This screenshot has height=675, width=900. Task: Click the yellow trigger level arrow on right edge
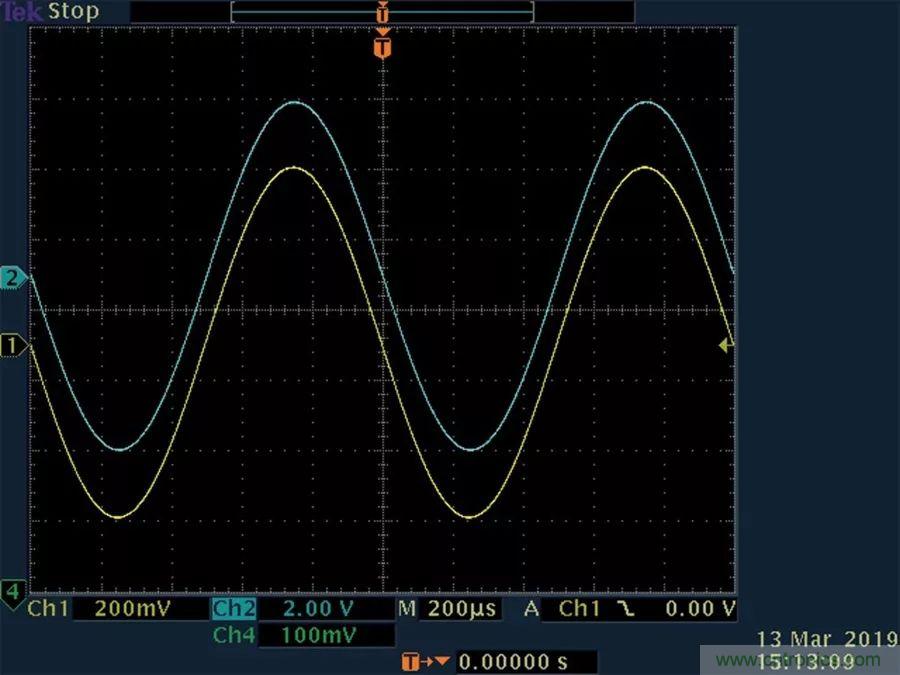[726, 345]
